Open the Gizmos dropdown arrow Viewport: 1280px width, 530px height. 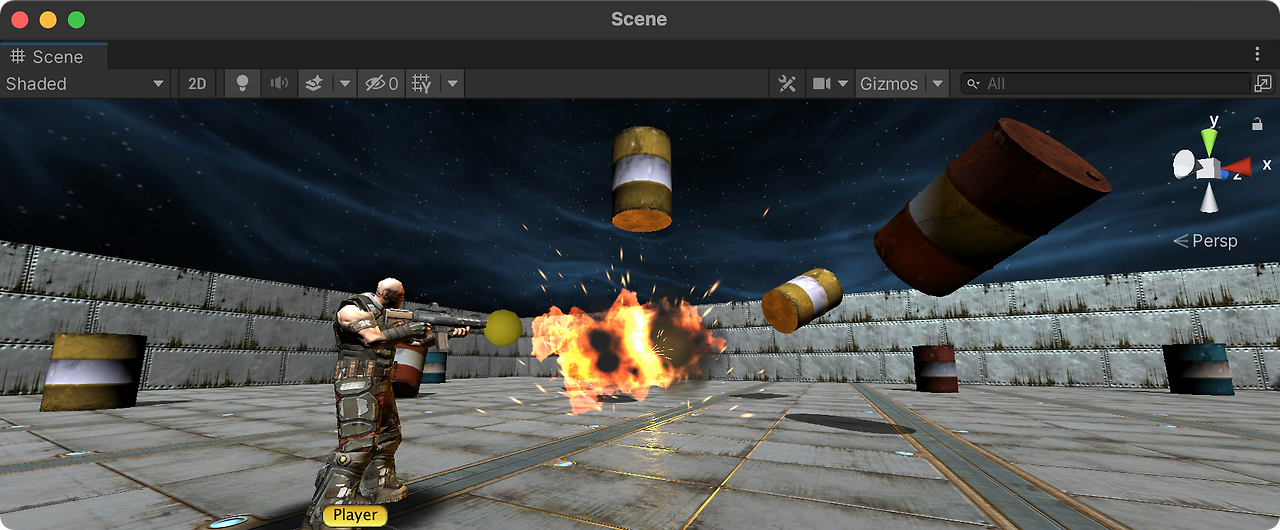937,84
